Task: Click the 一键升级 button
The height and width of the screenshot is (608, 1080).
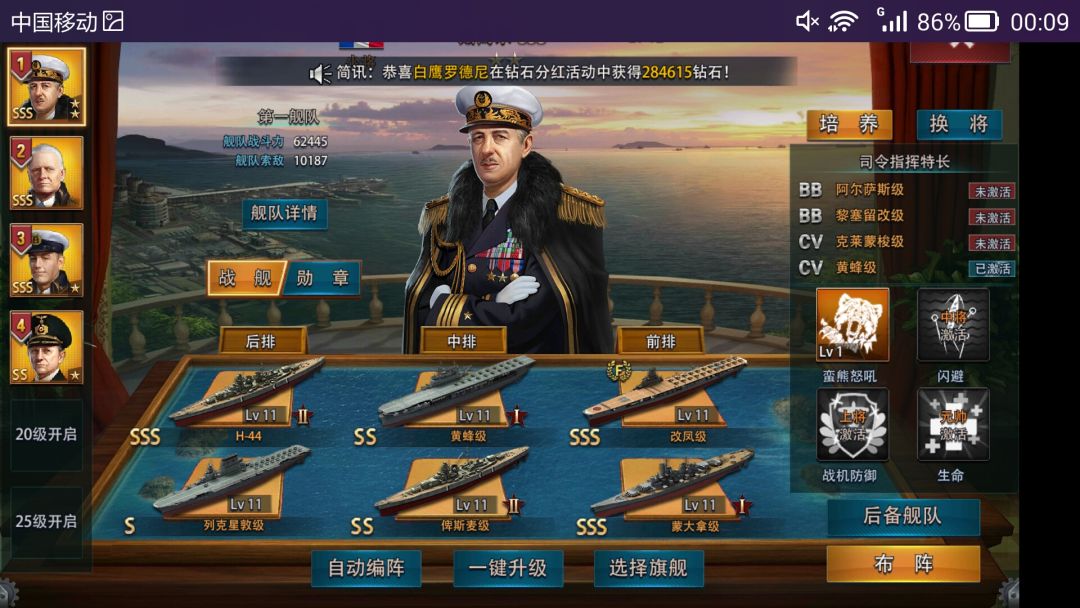Action: point(508,568)
